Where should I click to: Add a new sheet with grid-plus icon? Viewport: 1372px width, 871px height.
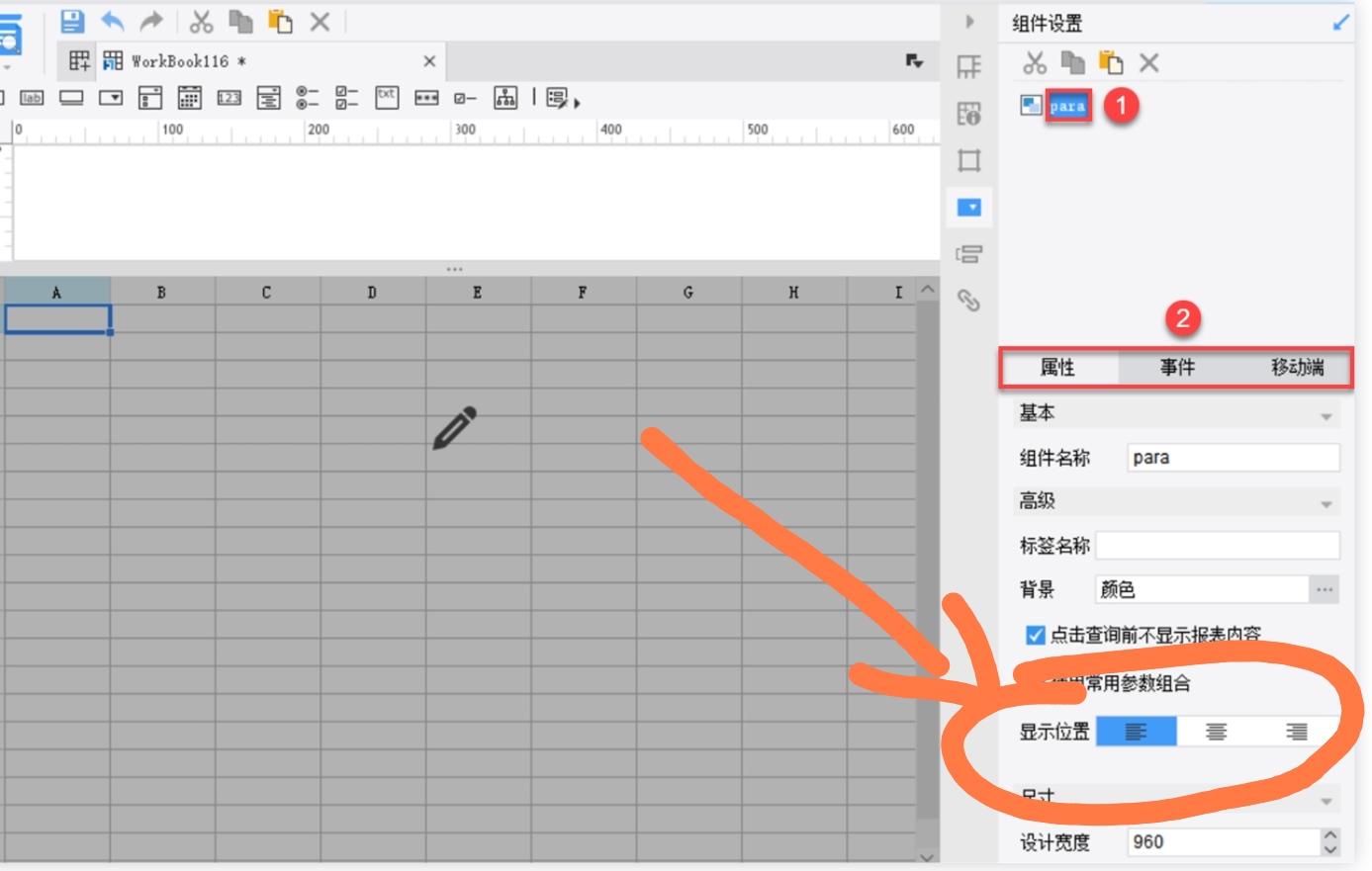[79, 61]
